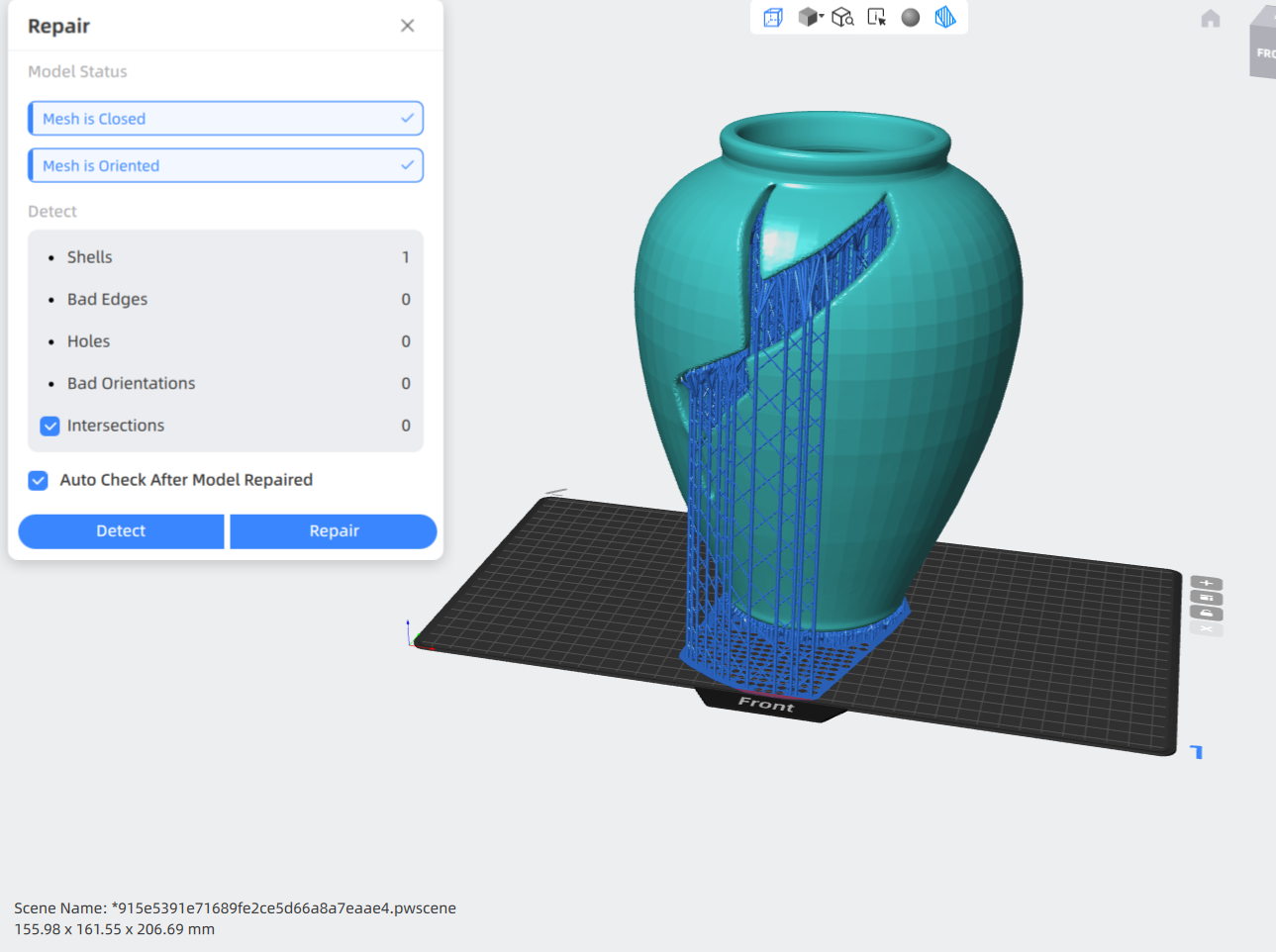Click the cube with magnifier icon
1276x952 pixels.
(842, 17)
